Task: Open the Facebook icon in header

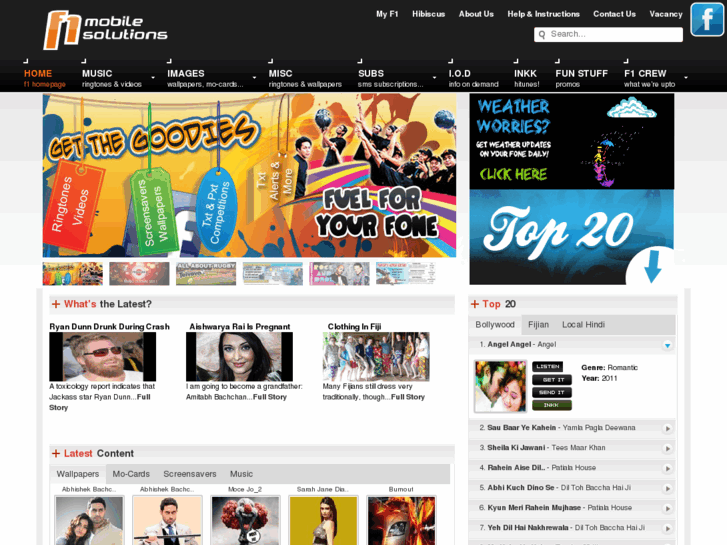Action: (x=707, y=19)
